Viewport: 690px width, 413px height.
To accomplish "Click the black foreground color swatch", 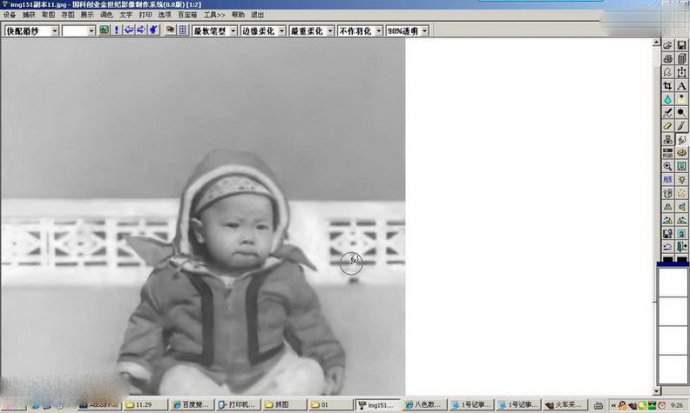I will pyautogui.click(x=673, y=264).
